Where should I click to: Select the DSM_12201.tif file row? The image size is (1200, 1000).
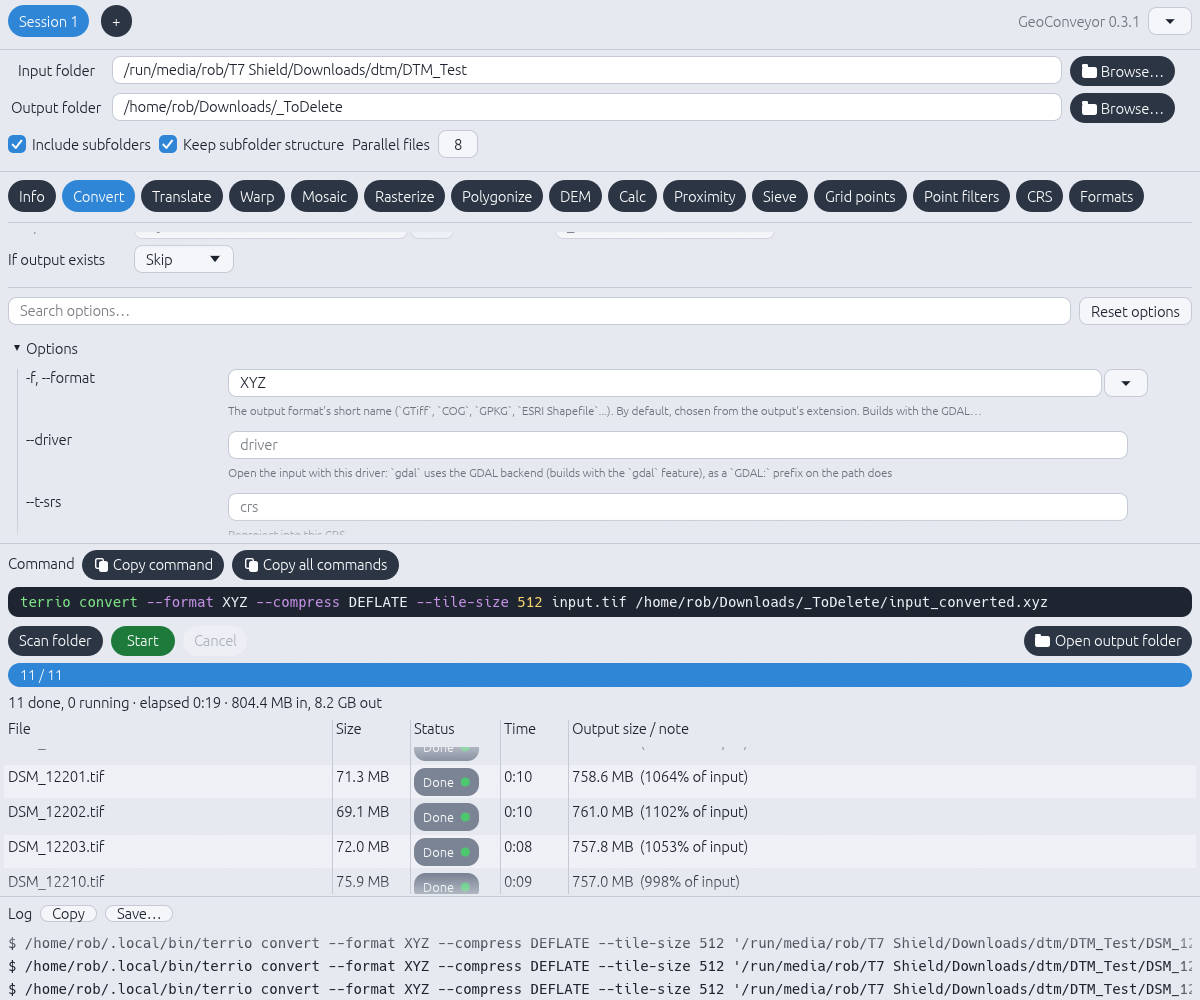click(x=600, y=782)
